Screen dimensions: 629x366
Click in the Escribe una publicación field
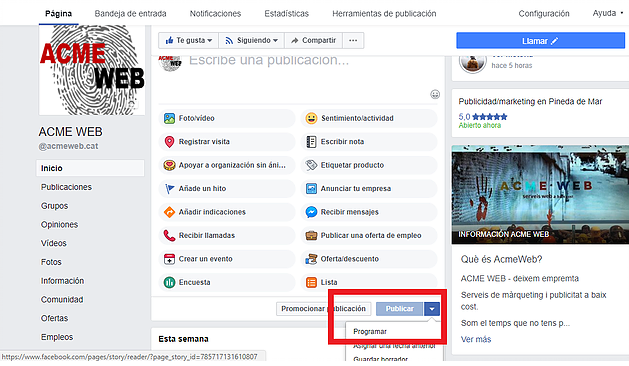click(x=269, y=61)
